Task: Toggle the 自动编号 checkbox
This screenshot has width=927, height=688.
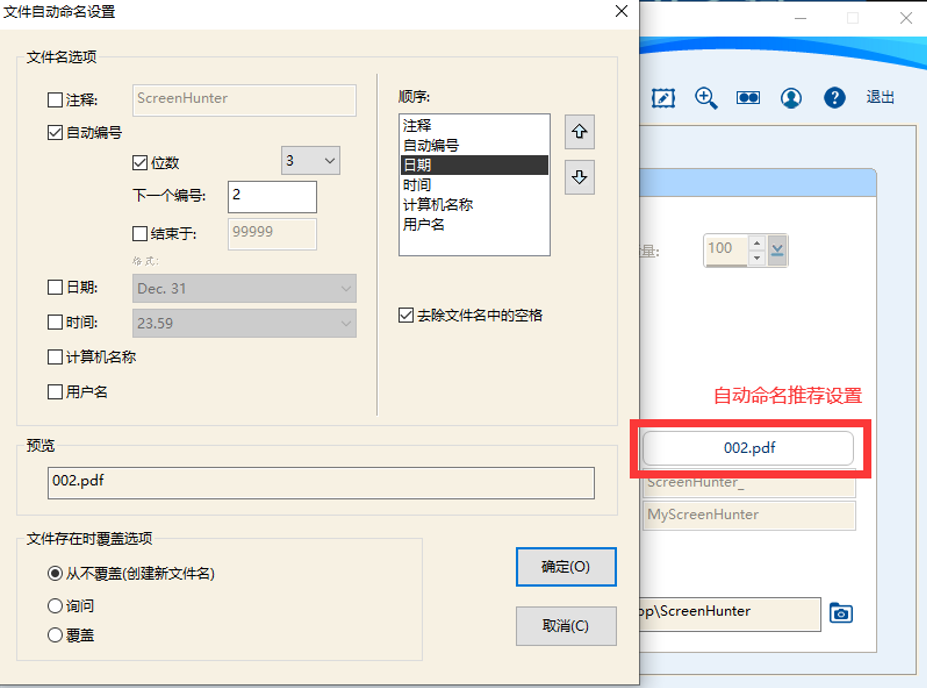Action: click(55, 132)
